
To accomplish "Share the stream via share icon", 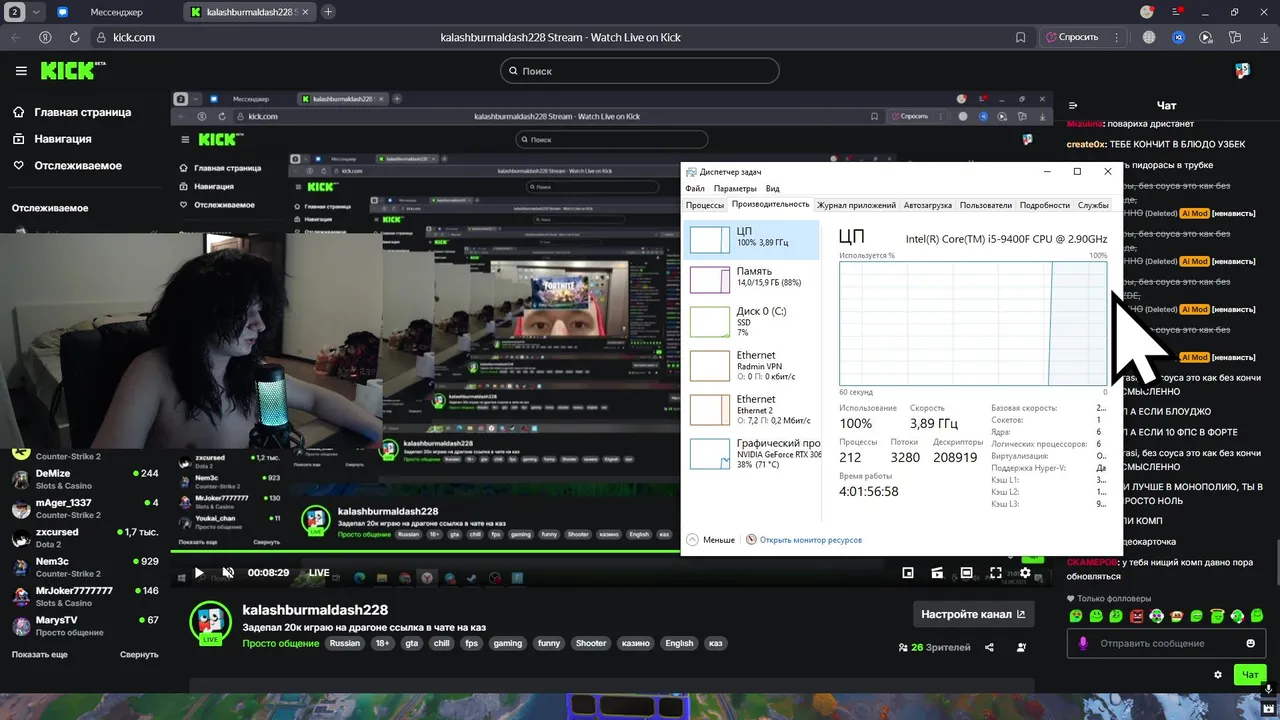I will 989,647.
